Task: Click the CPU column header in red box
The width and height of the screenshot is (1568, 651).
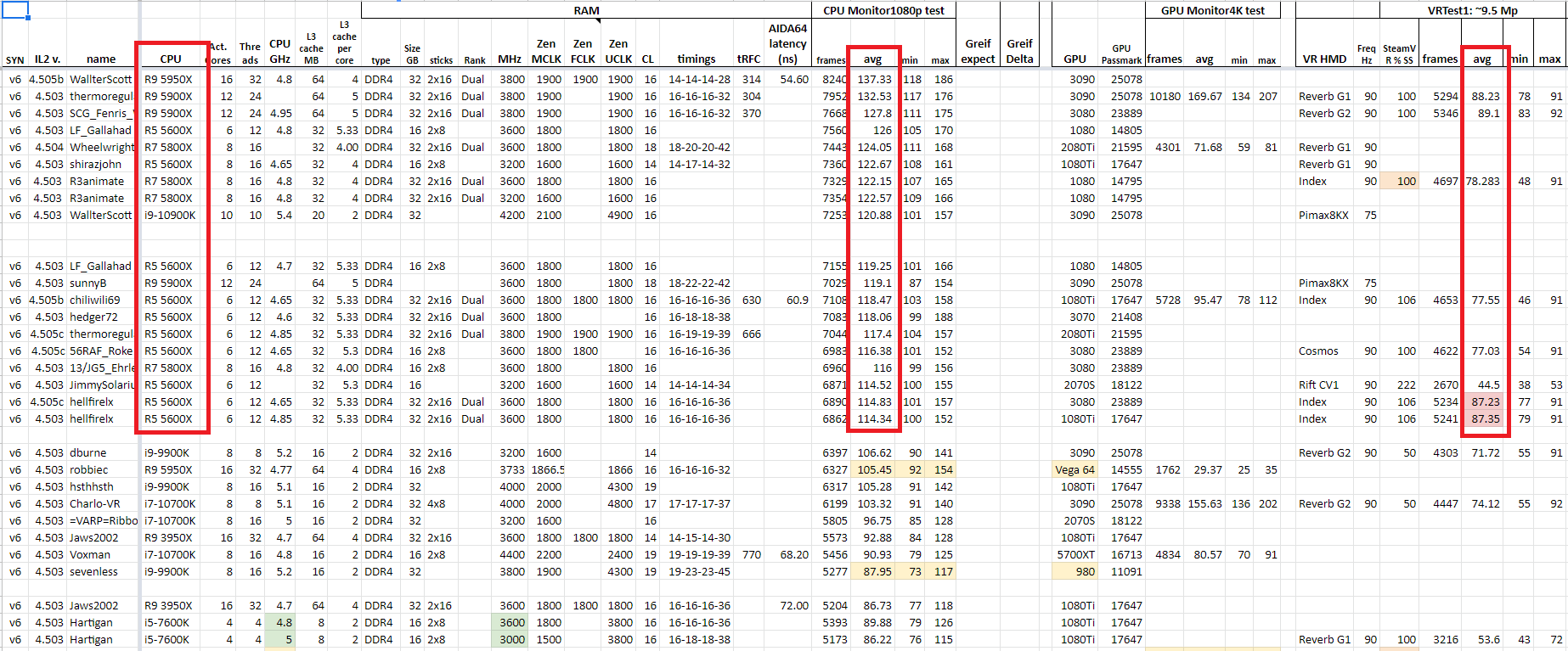Action: [x=171, y=59]
